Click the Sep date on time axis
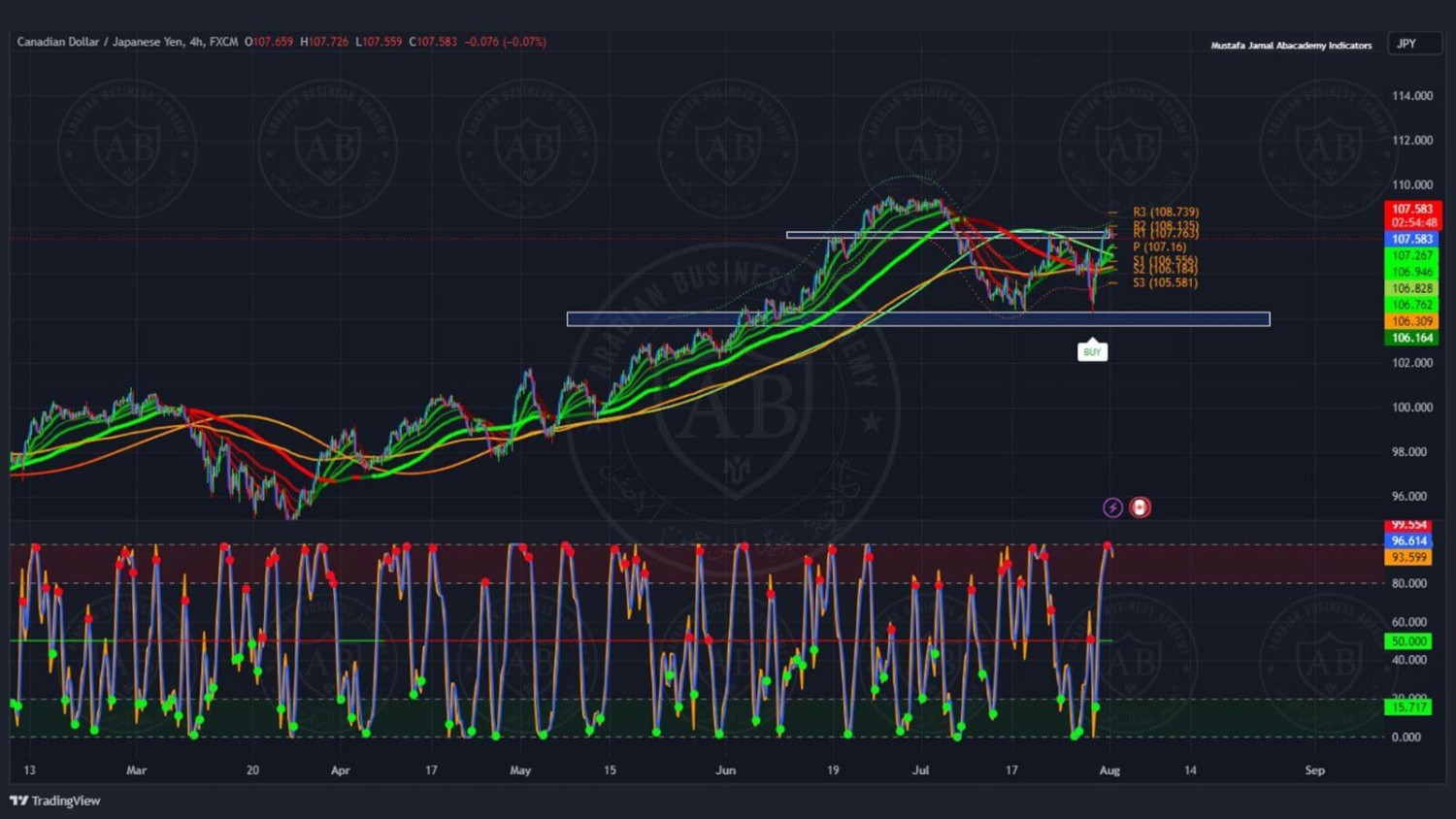 click(1314, 770)
